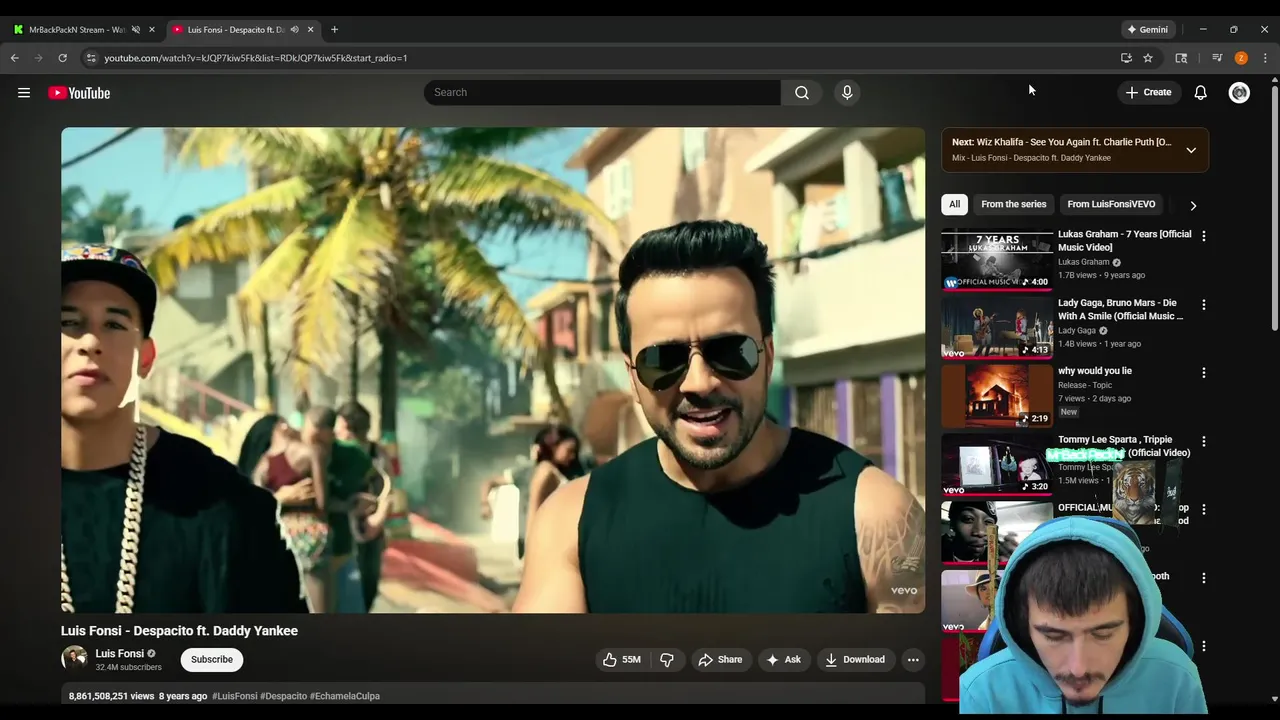Open options for why would you lie
The image size is (1280, 720).
click(1203, 373)
